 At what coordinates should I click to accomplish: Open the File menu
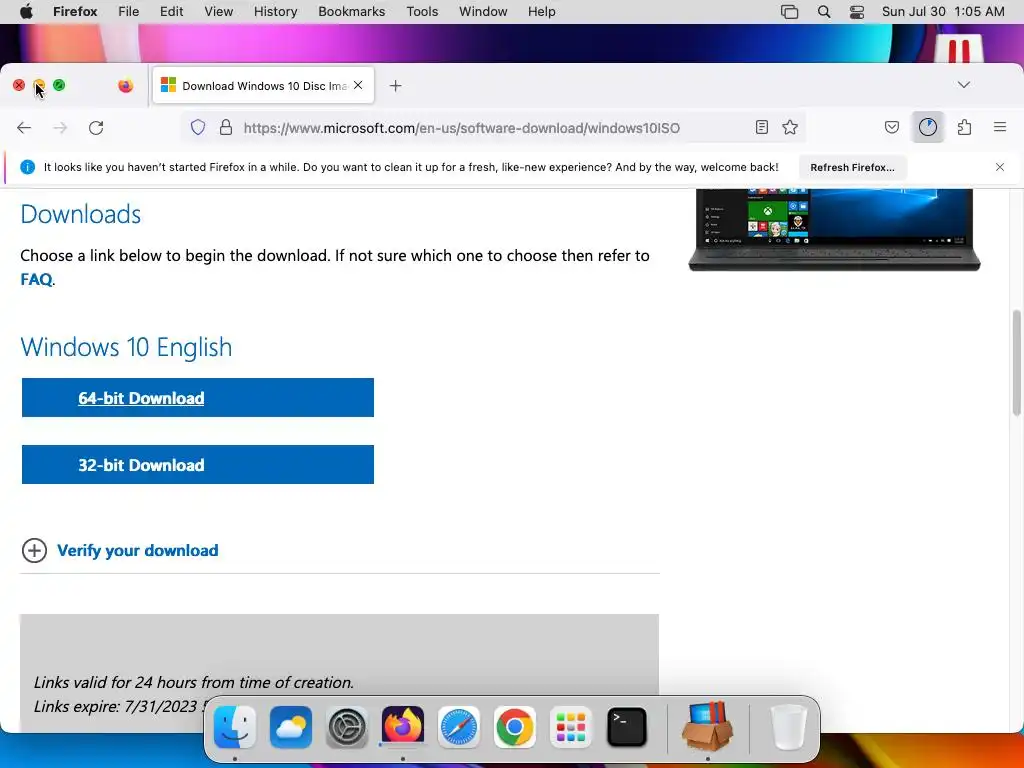128,12
